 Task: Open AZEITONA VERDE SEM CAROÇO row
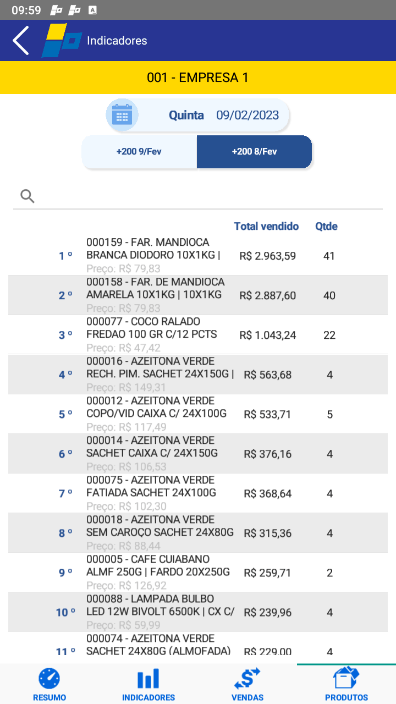coord(198,533)
